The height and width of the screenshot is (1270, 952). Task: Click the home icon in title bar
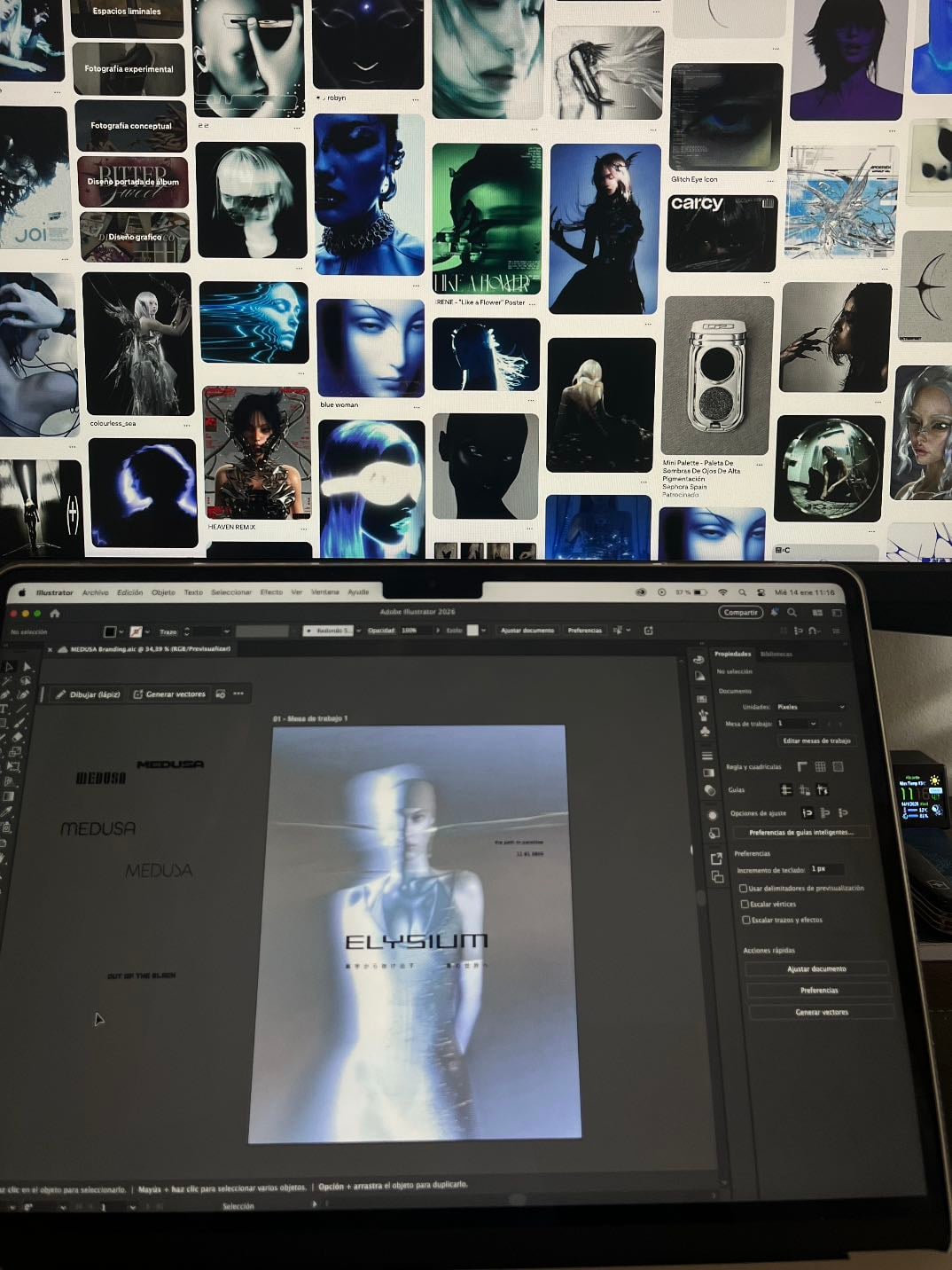tap(55, 613)
